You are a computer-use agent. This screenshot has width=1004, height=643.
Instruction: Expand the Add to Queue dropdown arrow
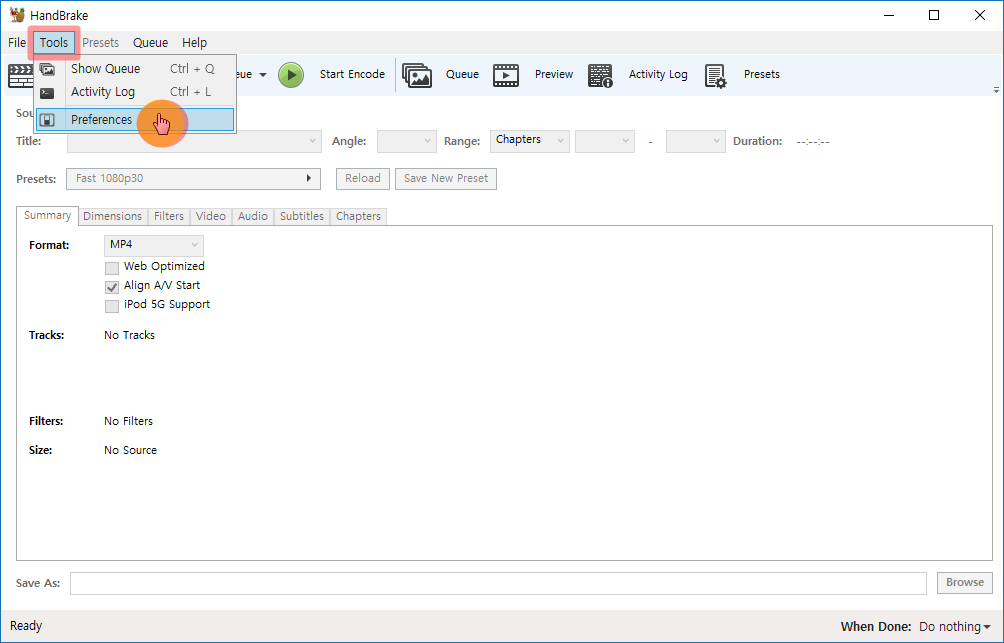(263, 75)
